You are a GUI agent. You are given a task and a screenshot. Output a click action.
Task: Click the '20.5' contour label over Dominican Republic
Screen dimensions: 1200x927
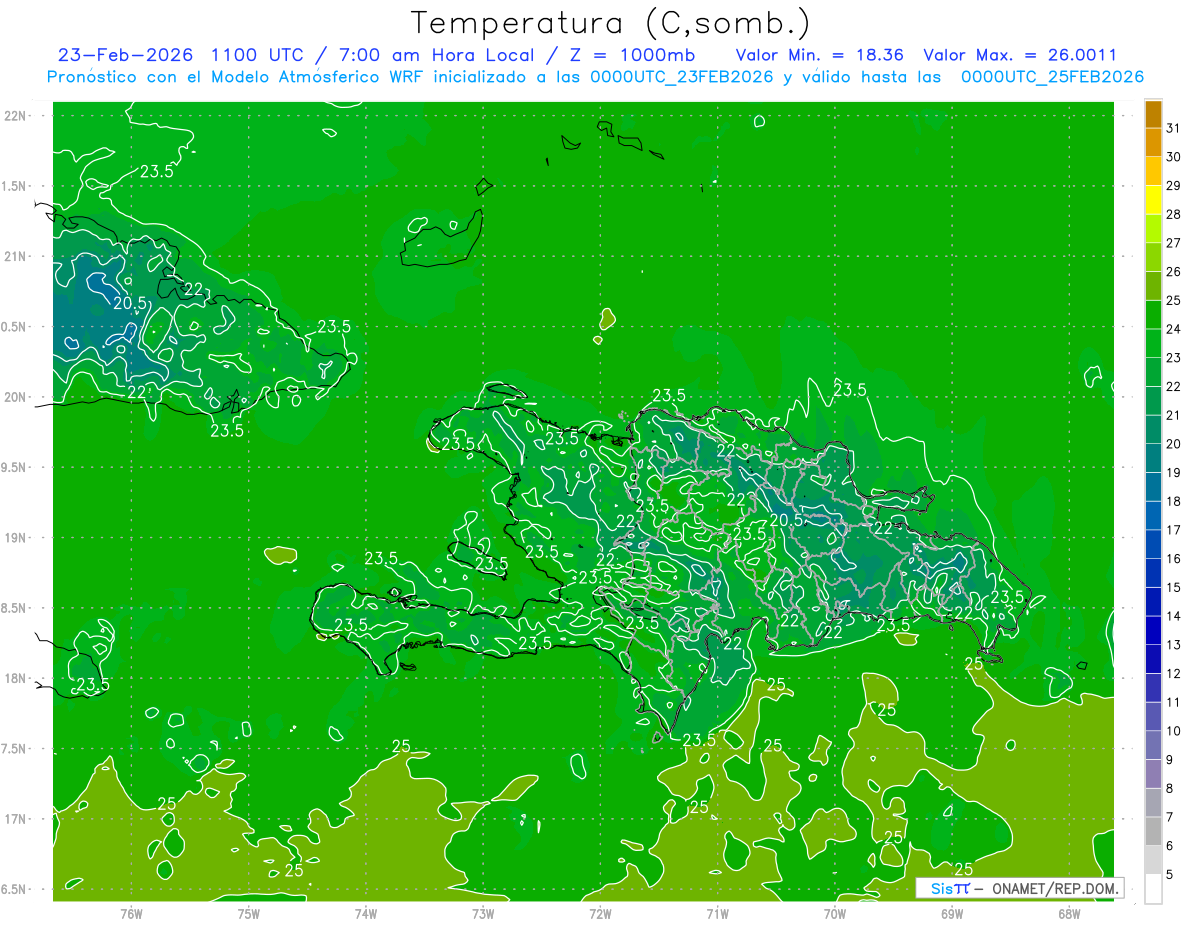pyautogui.click(x=788, y=520)
